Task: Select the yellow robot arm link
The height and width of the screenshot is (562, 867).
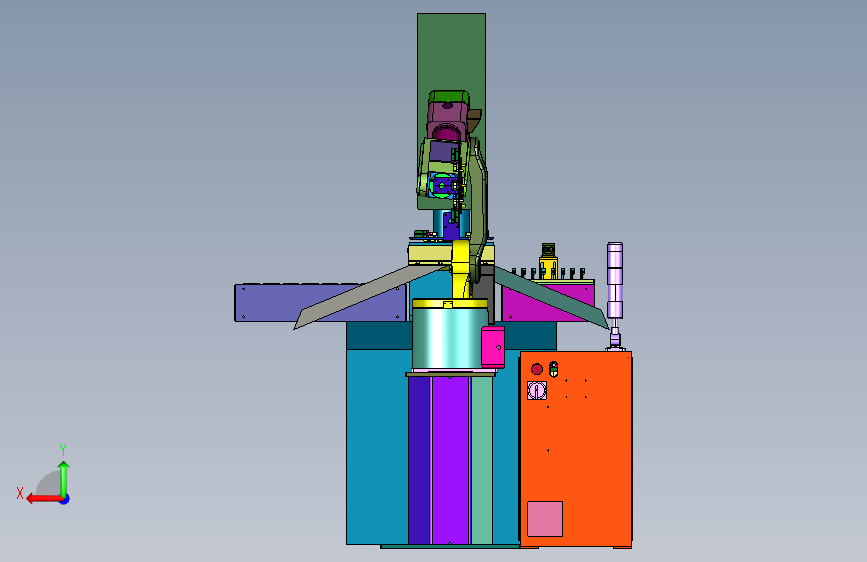Action: [461, 271]
